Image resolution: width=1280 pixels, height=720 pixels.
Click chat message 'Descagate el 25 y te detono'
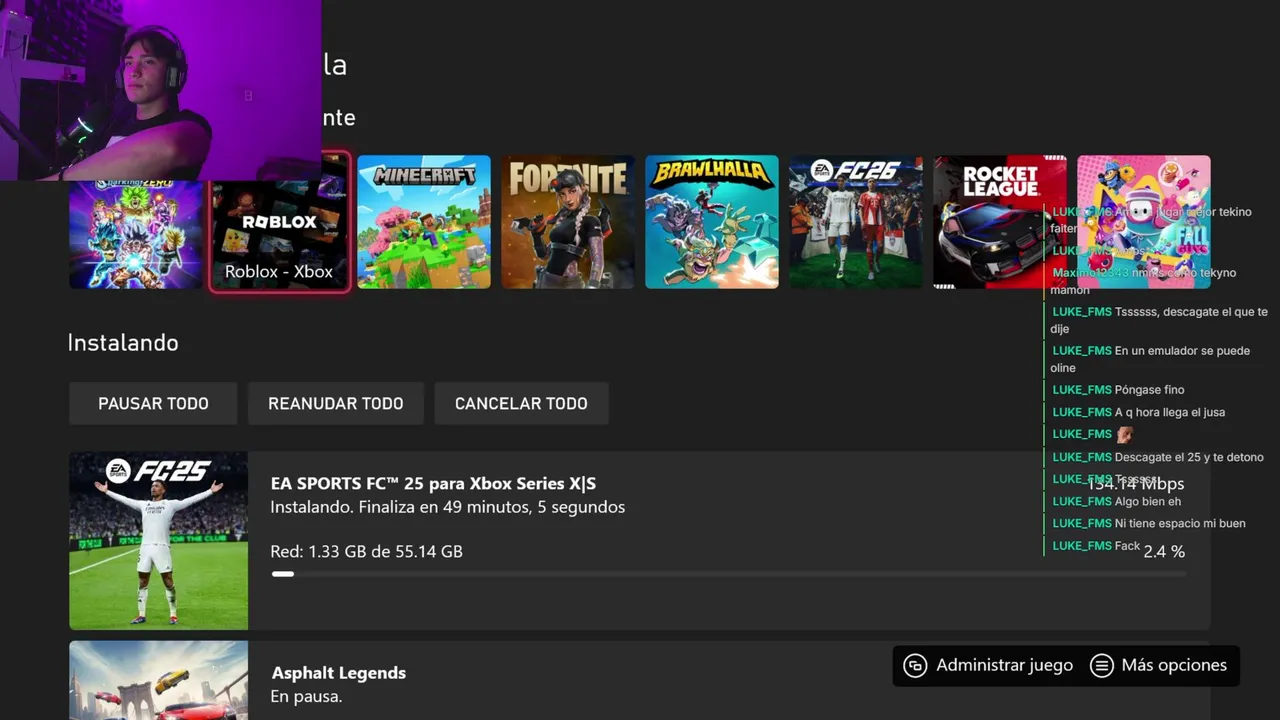pos(1189,457)
